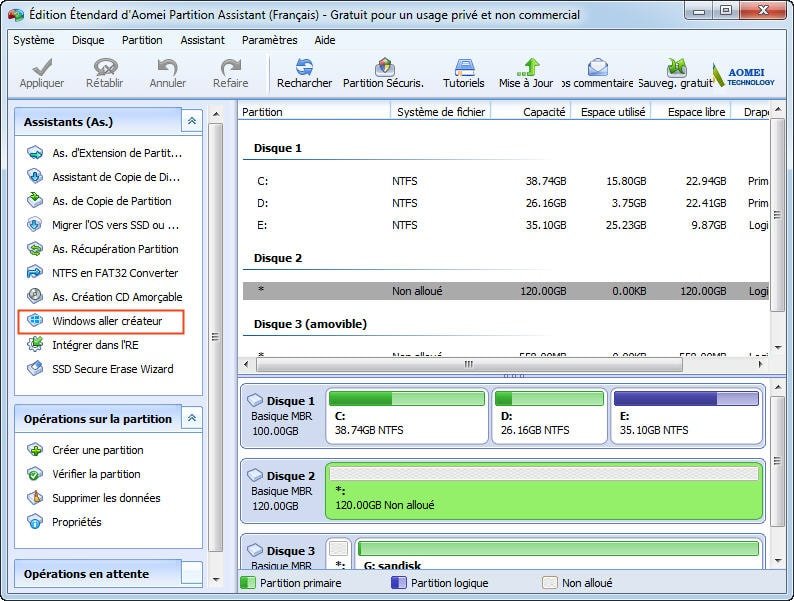This screenshot has width=794, height=601.
Task: Click the Rétablir toolbar icon
Action: tap(105, 66)
